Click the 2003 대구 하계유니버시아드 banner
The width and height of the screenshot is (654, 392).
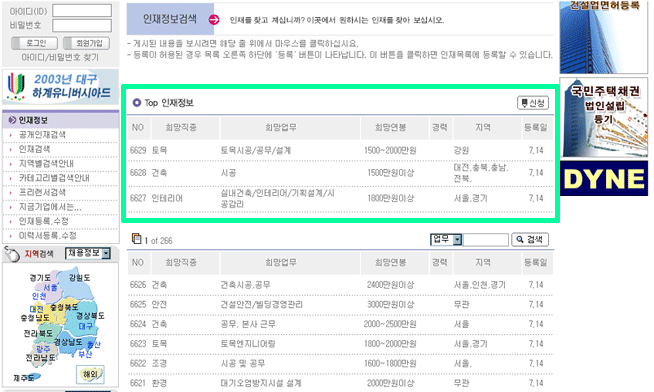[60, 87]
